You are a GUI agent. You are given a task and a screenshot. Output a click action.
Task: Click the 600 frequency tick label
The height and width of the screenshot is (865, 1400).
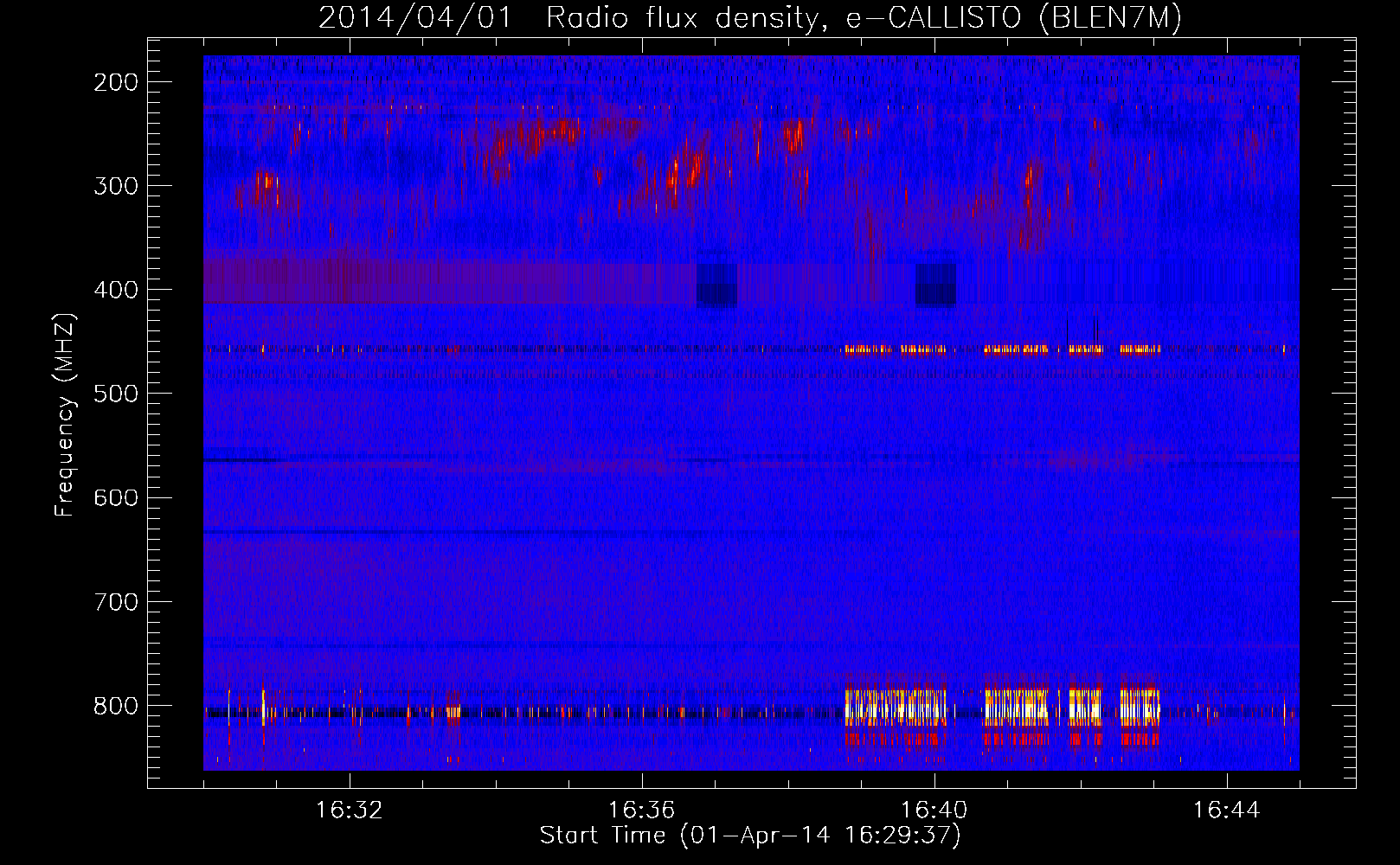116,497
